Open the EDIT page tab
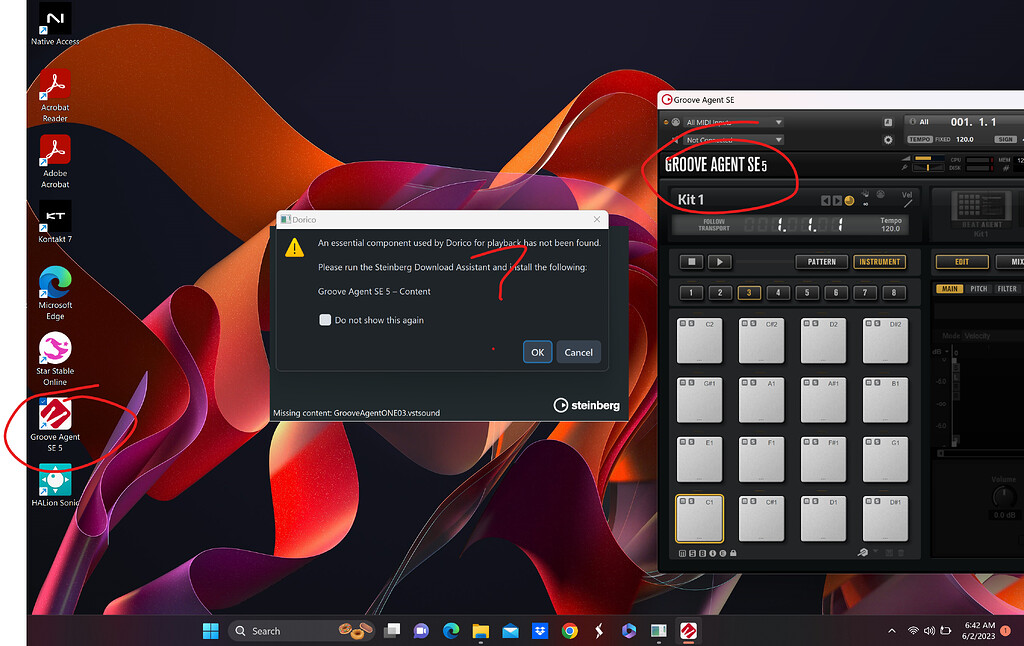The height and width of the screenshot is (646, 1024). tap(961, 262)
